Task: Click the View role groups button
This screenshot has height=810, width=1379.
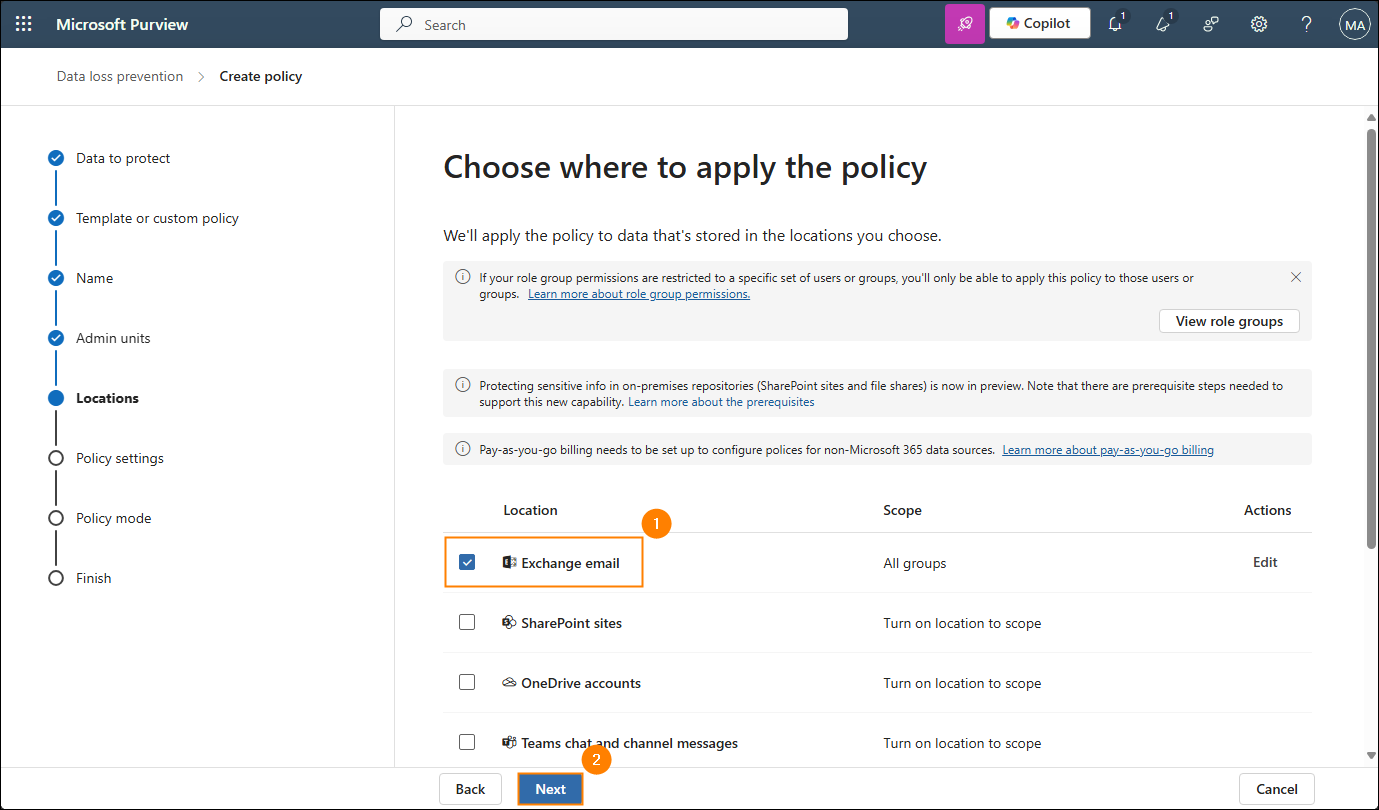Action: 1229,321
